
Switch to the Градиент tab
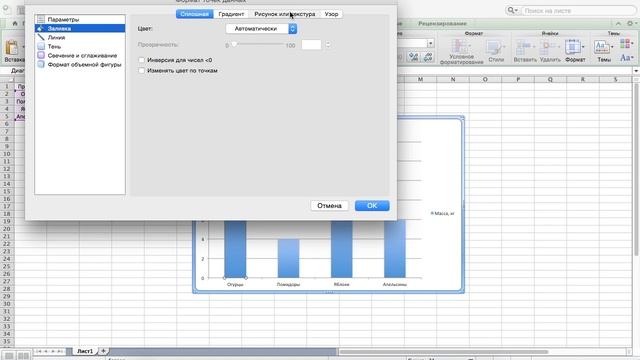[x=231, y=14]
